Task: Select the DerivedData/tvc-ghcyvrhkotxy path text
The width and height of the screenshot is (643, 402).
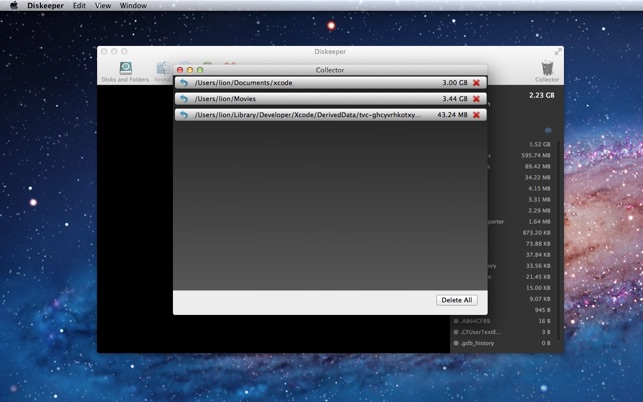Action: point(308,115)
